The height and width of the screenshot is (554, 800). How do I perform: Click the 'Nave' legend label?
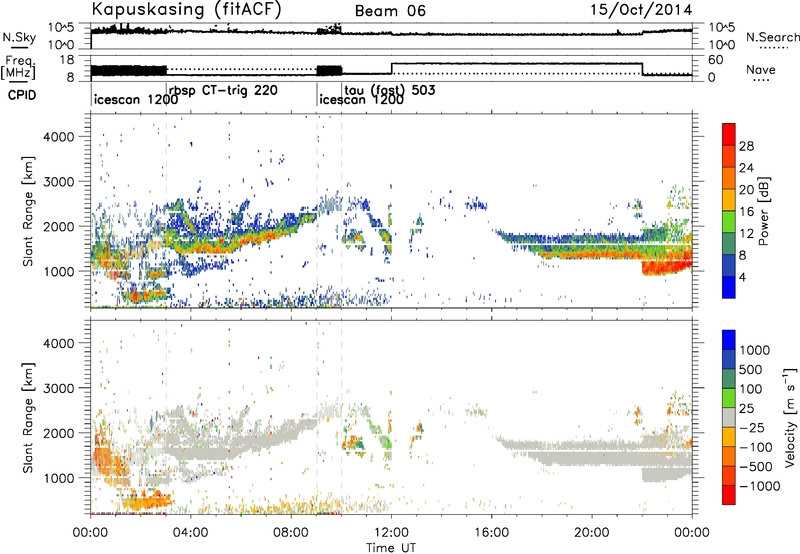tap(761, 70)
